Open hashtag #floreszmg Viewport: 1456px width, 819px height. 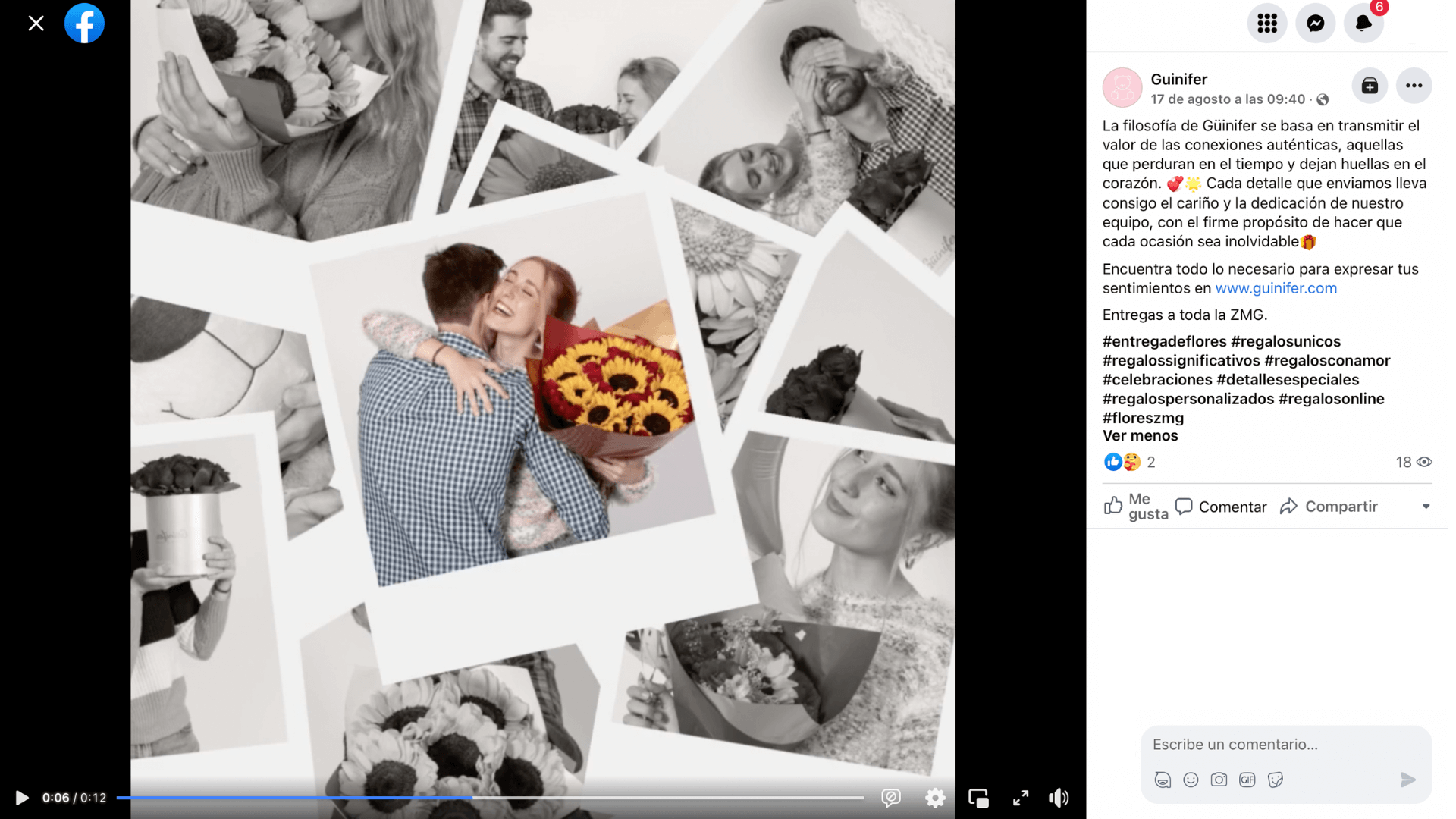(1143, 418)
